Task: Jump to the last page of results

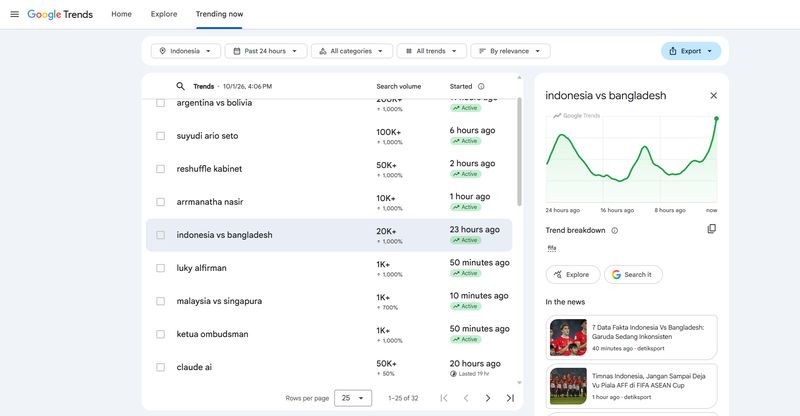Action: point(510,398)
